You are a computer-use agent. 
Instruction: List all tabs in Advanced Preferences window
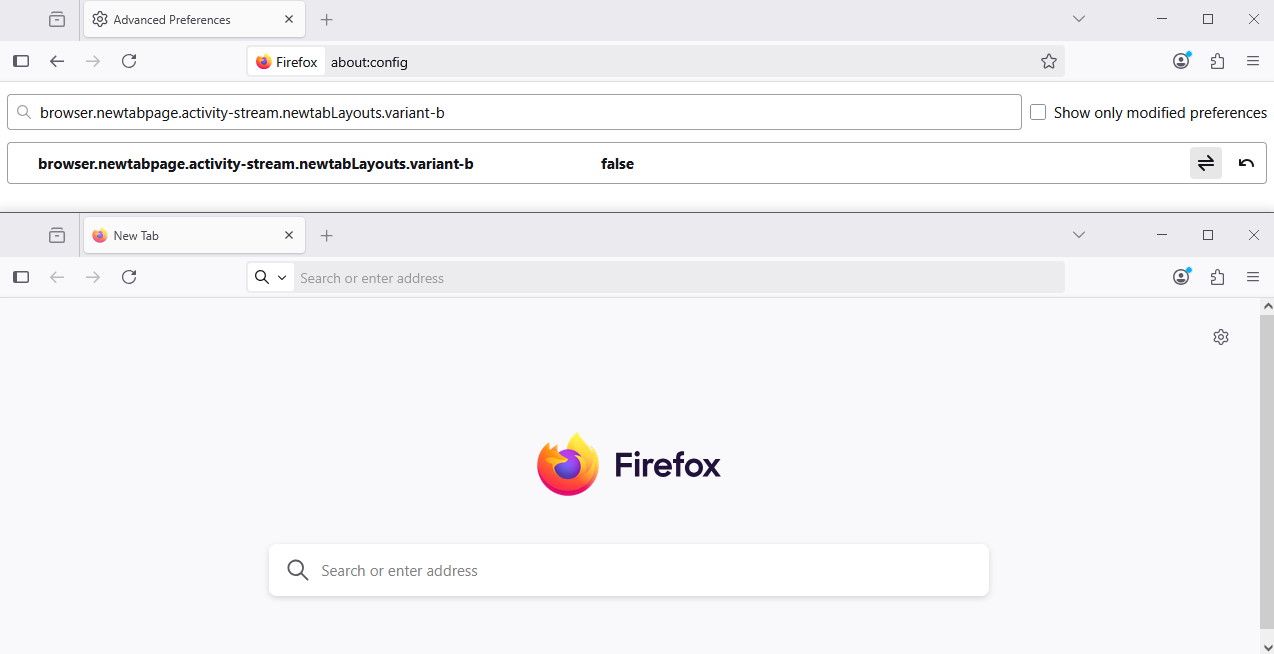pyautogui.click(x=1079, y=19)
